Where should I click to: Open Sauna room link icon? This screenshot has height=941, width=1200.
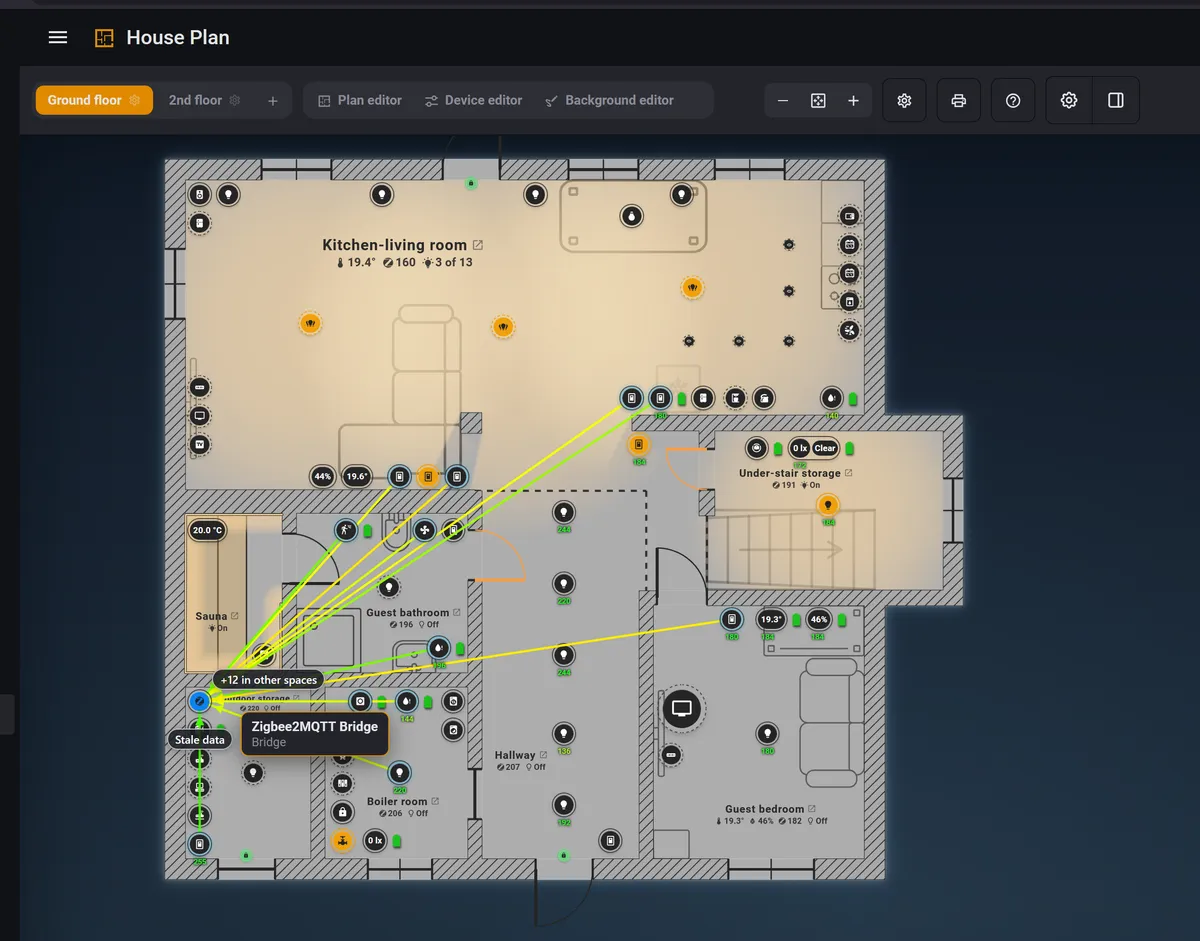click(235, 616)
